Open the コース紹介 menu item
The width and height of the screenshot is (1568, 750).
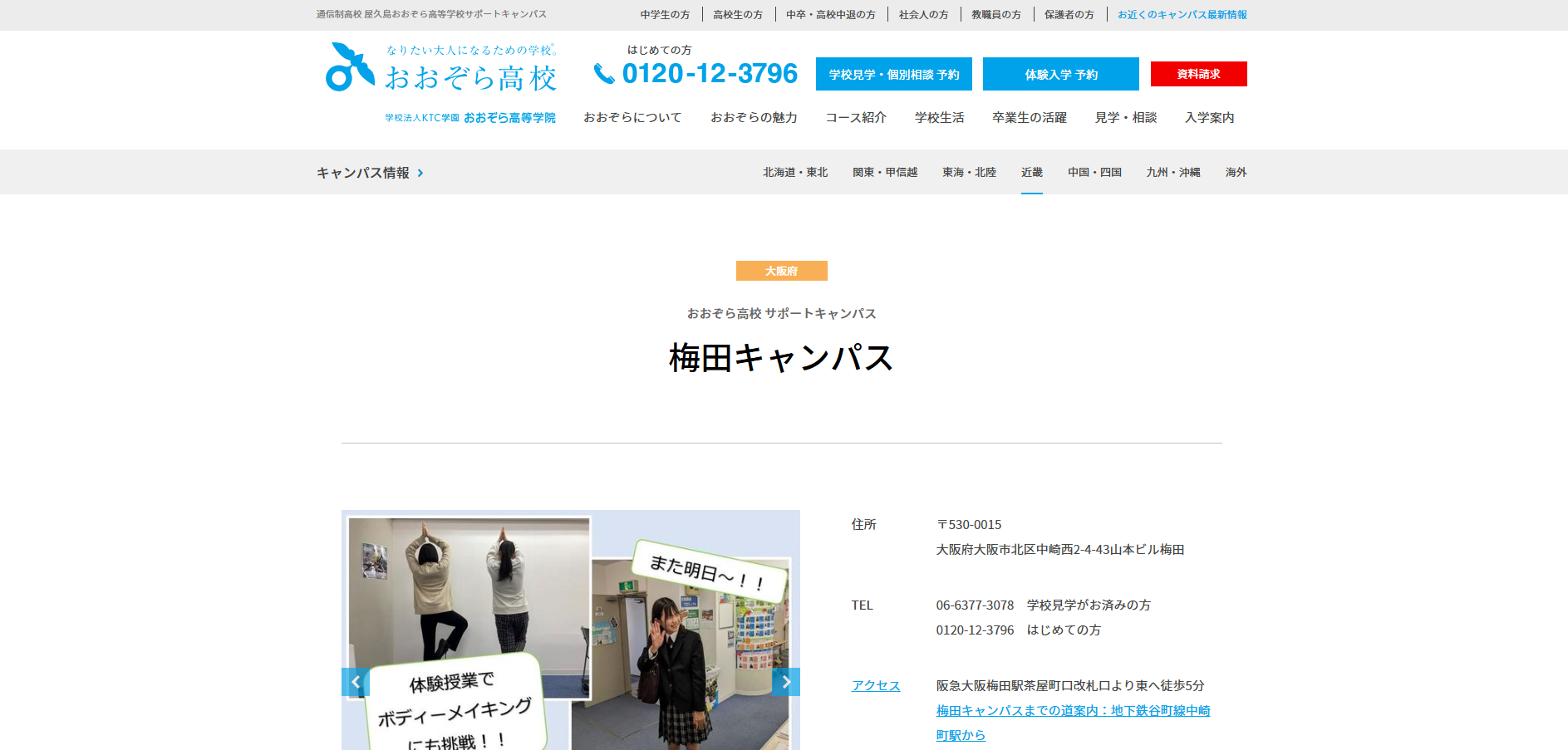[x=855, y=118]
